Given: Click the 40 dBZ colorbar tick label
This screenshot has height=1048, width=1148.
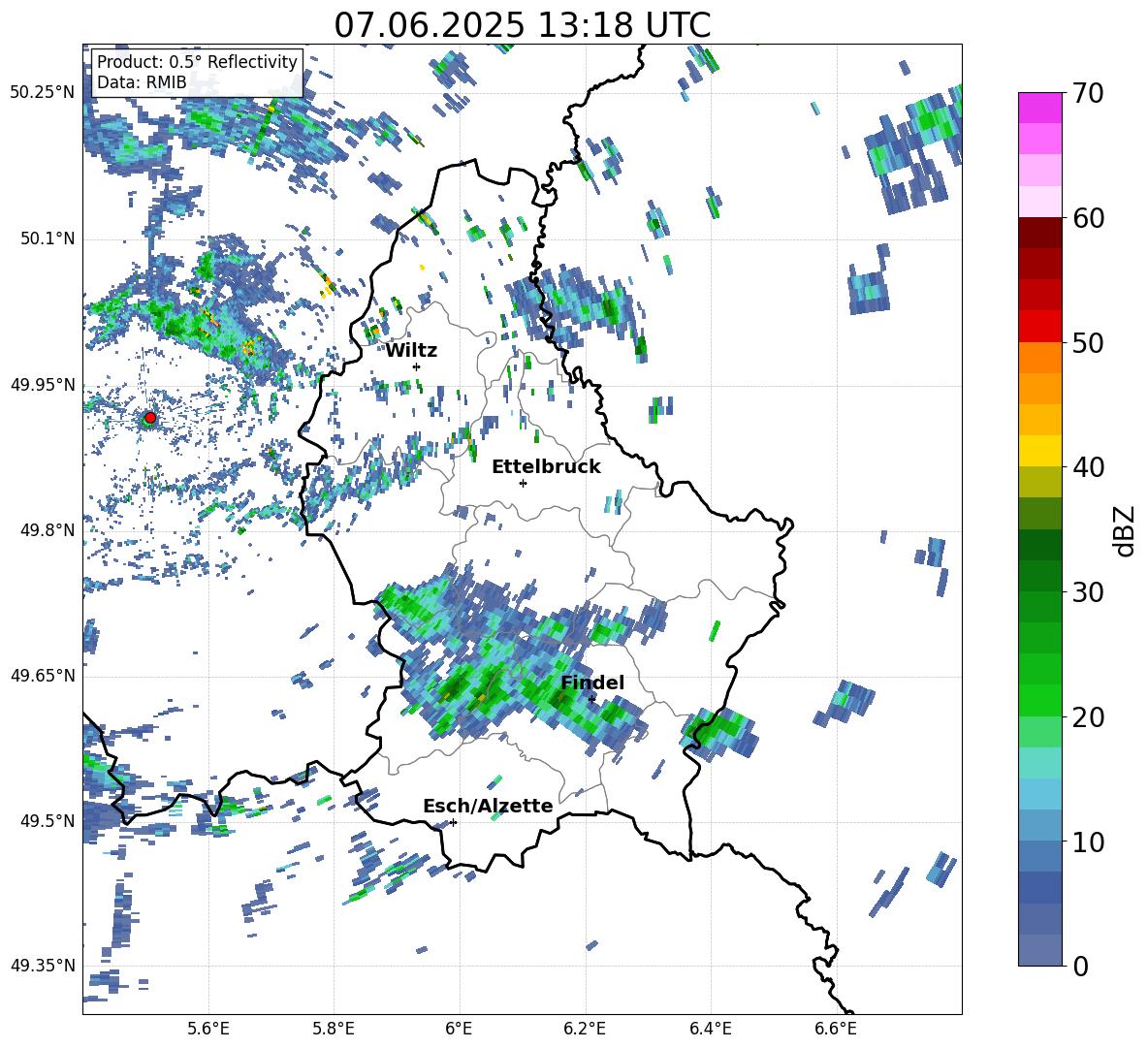Looking at the screenshot, I should coord(1087,467).
